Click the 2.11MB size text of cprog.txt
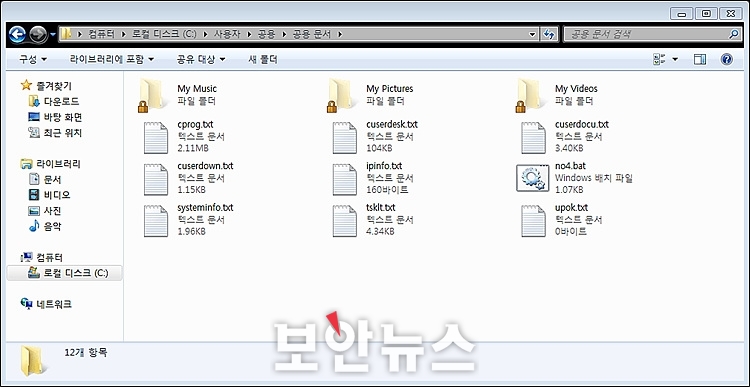Viewport: 750px width, 387px height. (193, 149)
